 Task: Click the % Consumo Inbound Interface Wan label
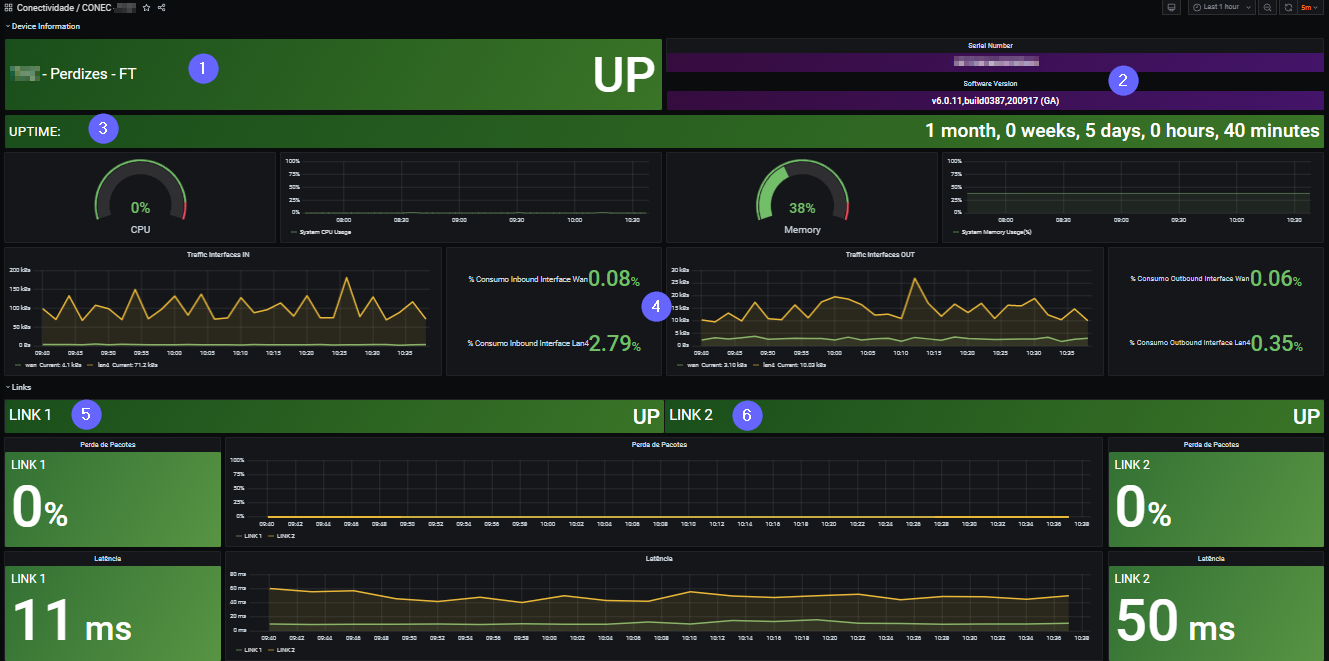click(x=527, y=280)
